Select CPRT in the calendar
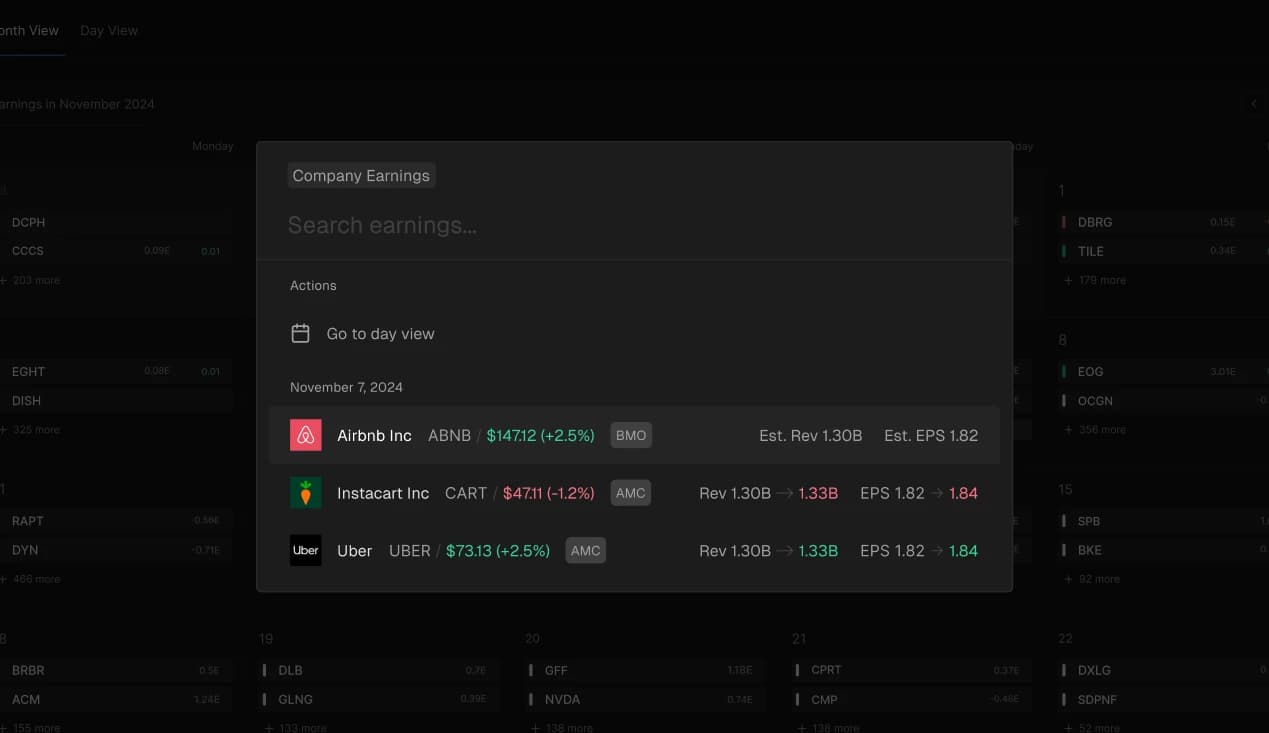 (911, 670)
